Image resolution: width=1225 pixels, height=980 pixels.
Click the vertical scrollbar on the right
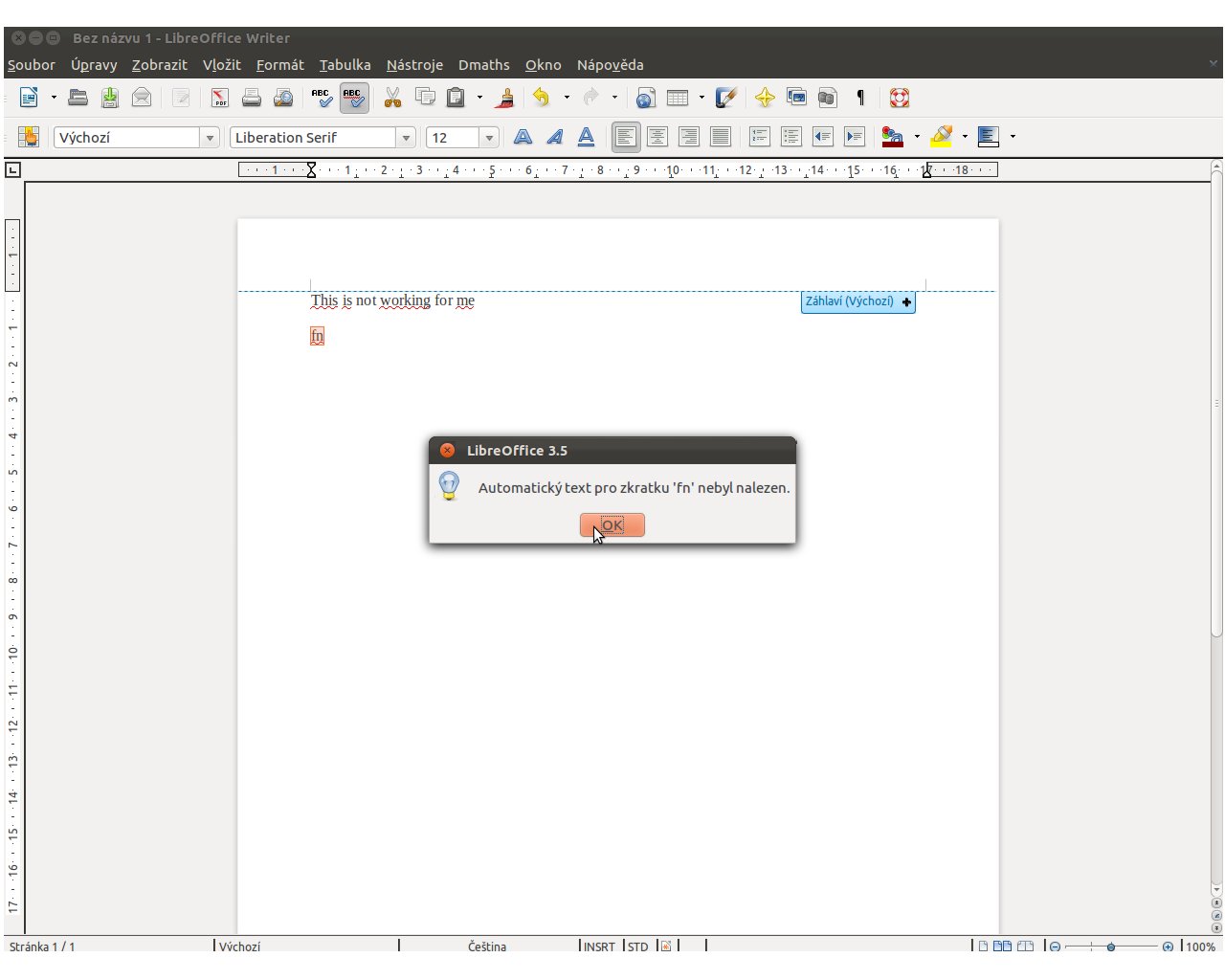click(x=1216, y=402)
